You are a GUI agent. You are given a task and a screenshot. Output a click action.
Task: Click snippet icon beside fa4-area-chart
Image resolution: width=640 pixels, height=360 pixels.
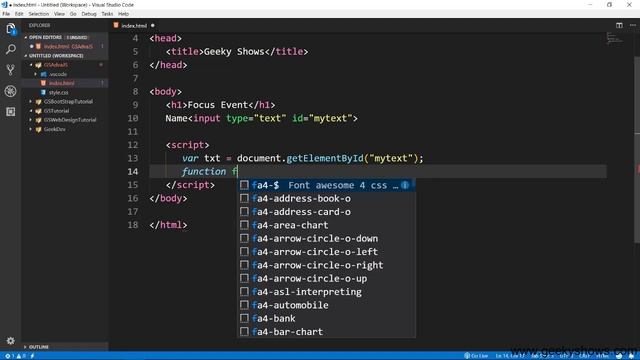pyautogui.click(x=244, y=225)
